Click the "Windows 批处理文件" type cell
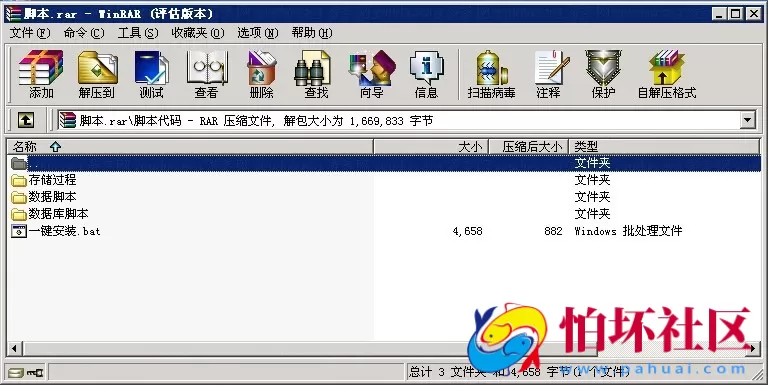This screenshot has width=768, height=385. [x=628, y=231]
